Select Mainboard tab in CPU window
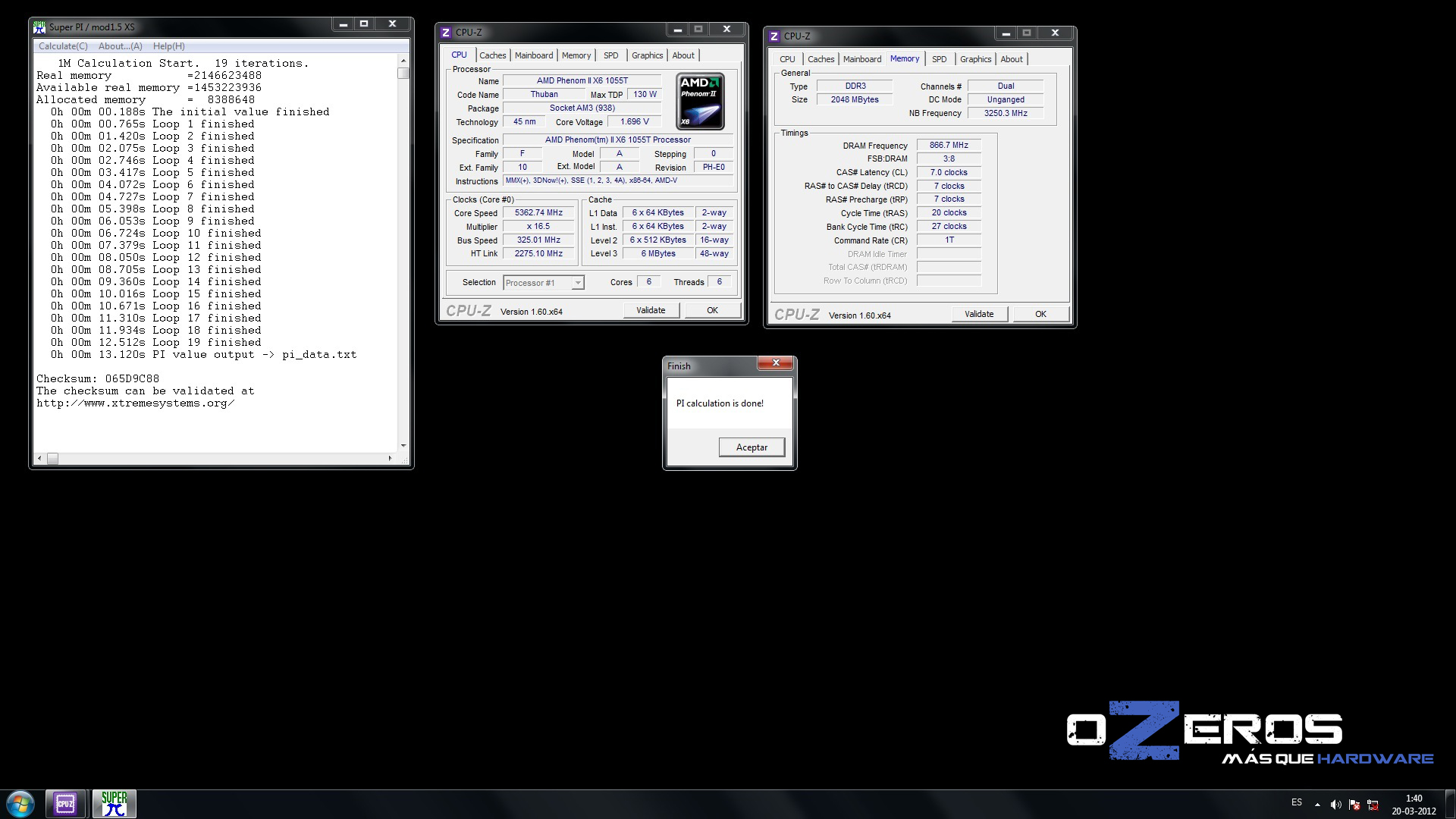This screenshot has height=819, width=1456. point(534,55)
